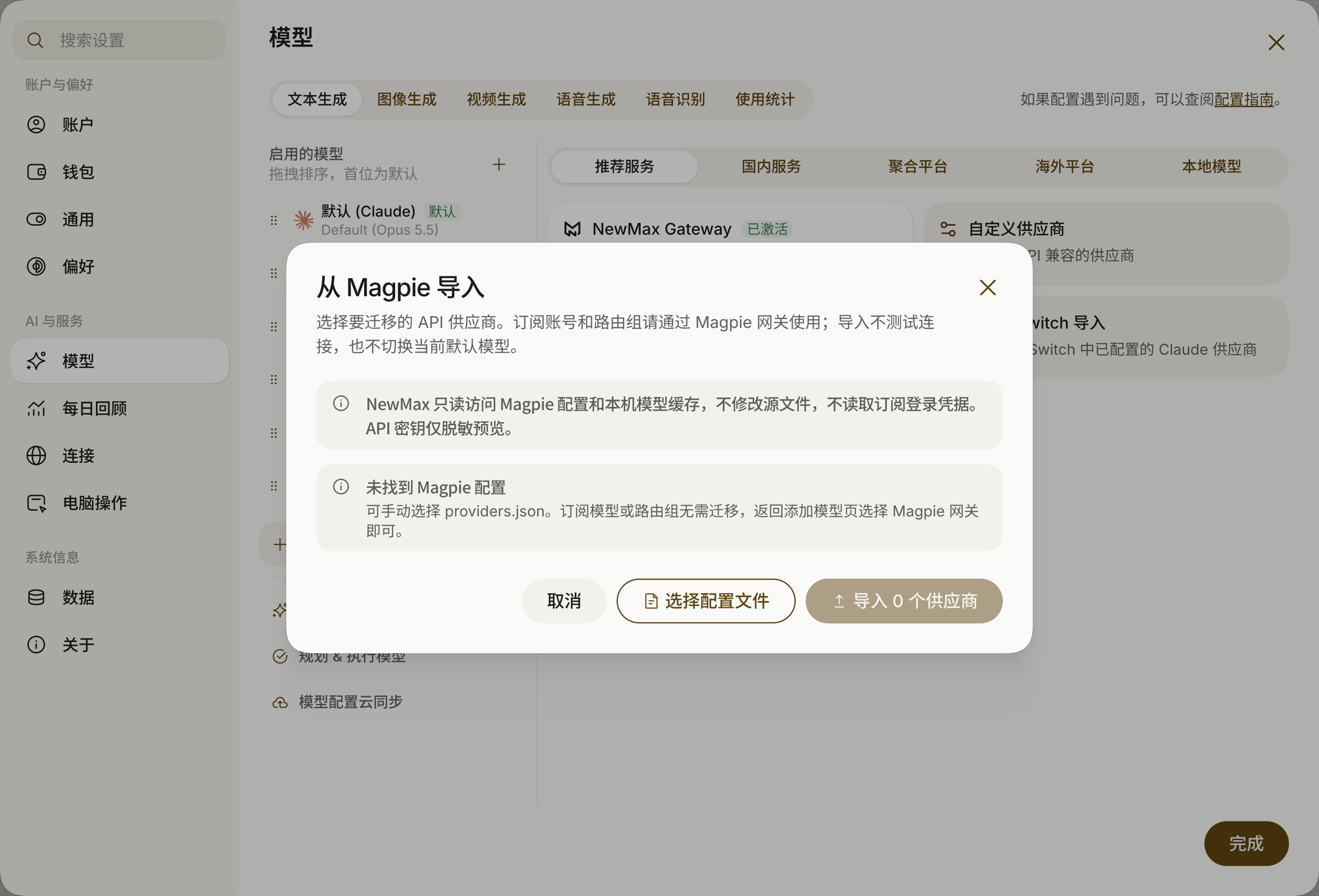The image size is (1319, 896).
Task: Open the 通用 general section
Action: [119, 219]
